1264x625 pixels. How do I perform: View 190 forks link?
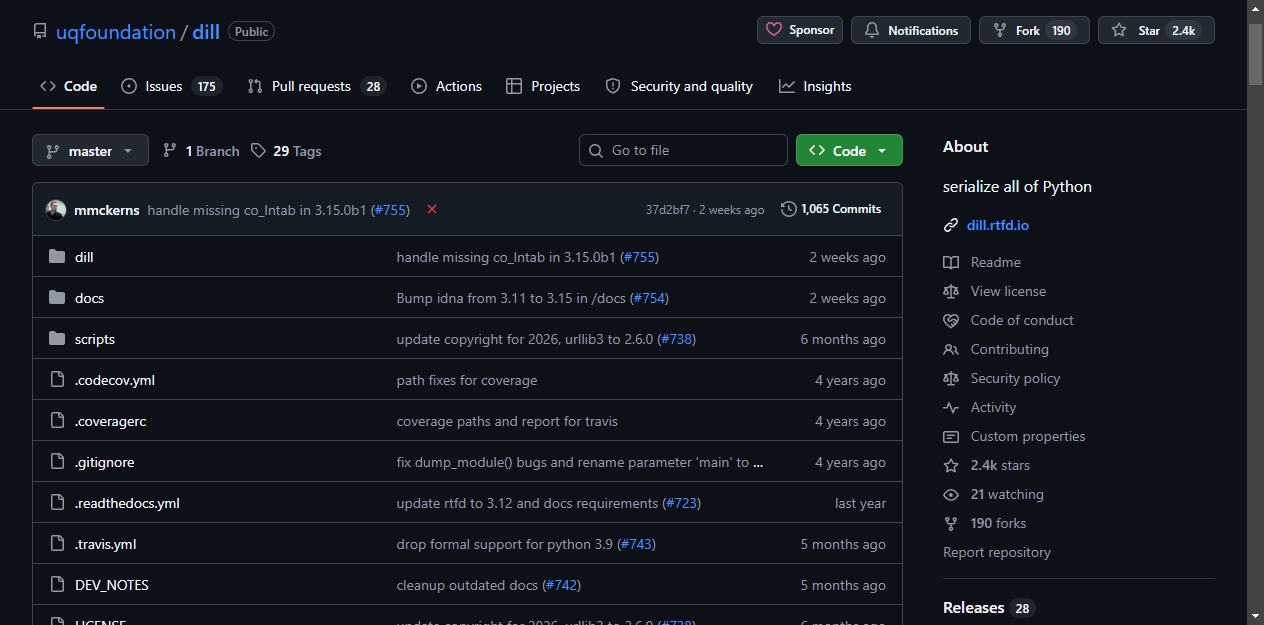tap(985, 523)
